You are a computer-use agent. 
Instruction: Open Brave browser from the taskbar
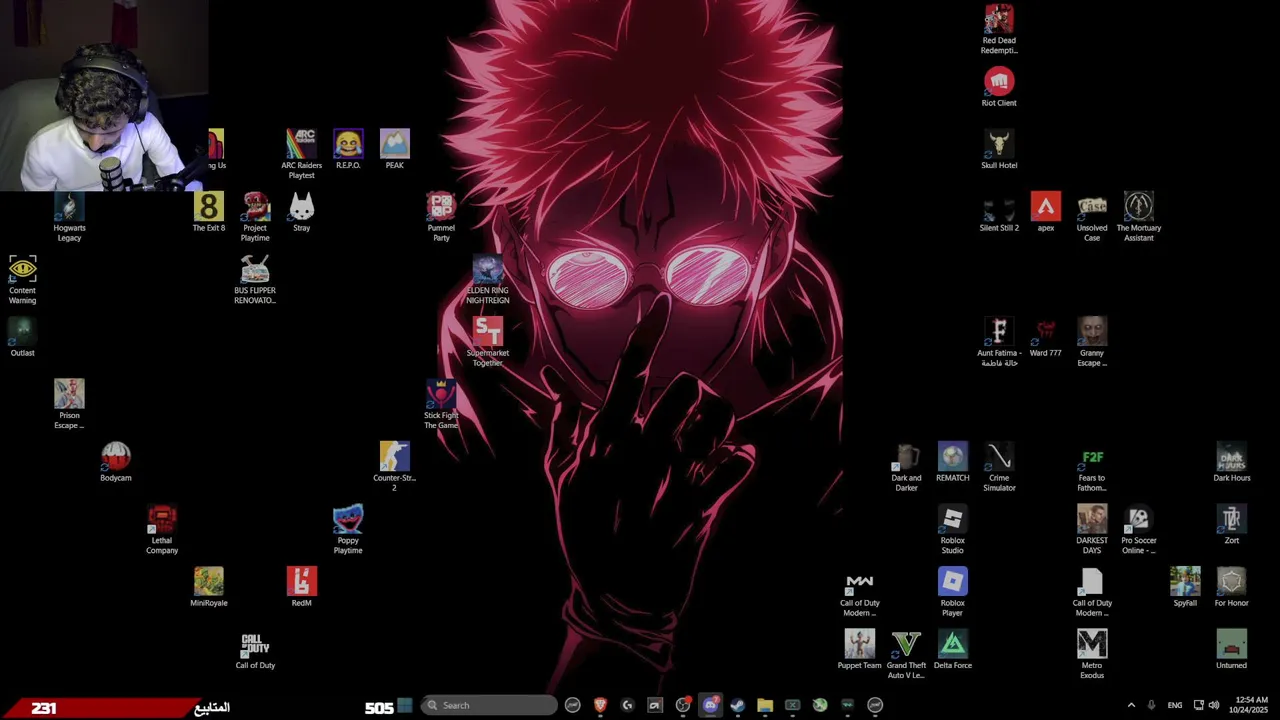600,705
